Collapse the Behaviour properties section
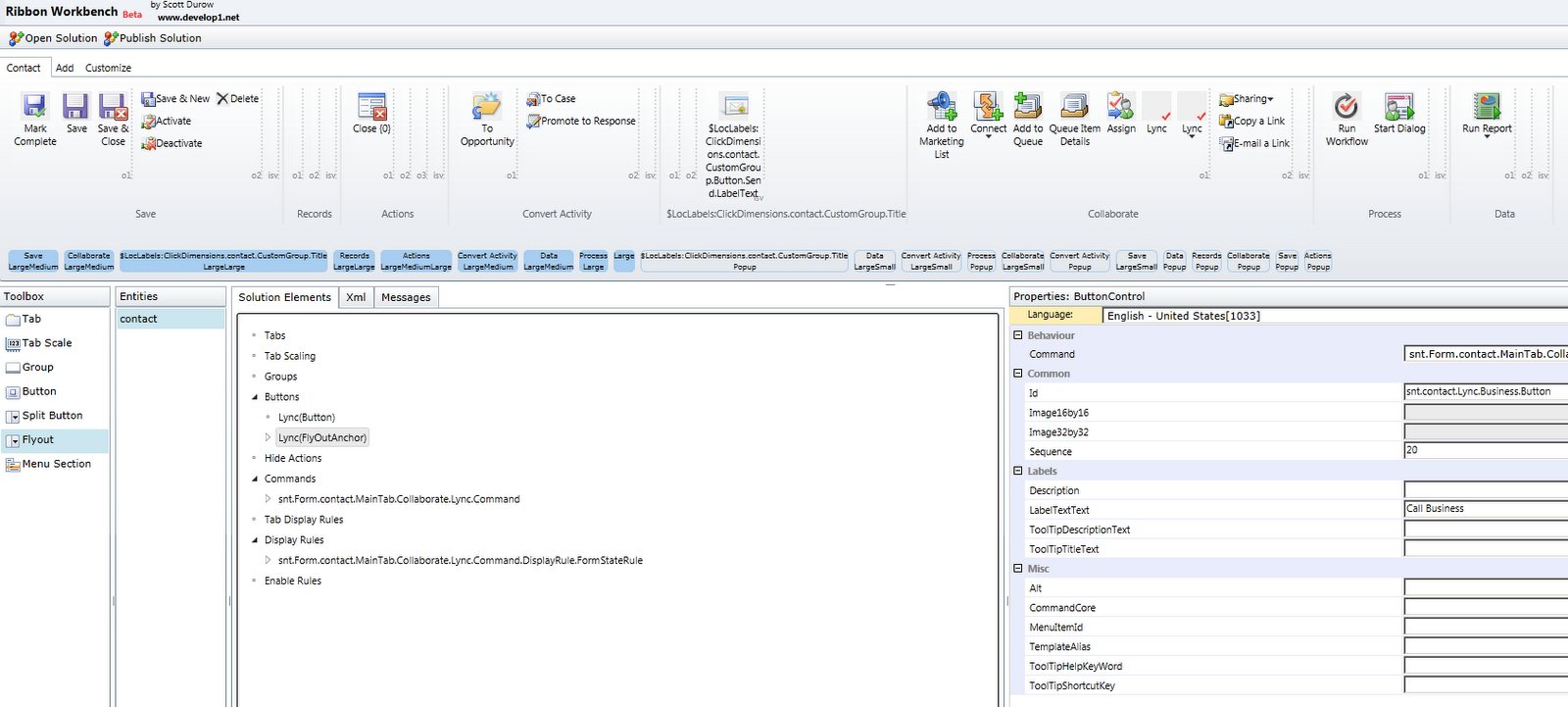This screenshot has width=1568, height=707. pyautogui.click(x=1018, y=335)
